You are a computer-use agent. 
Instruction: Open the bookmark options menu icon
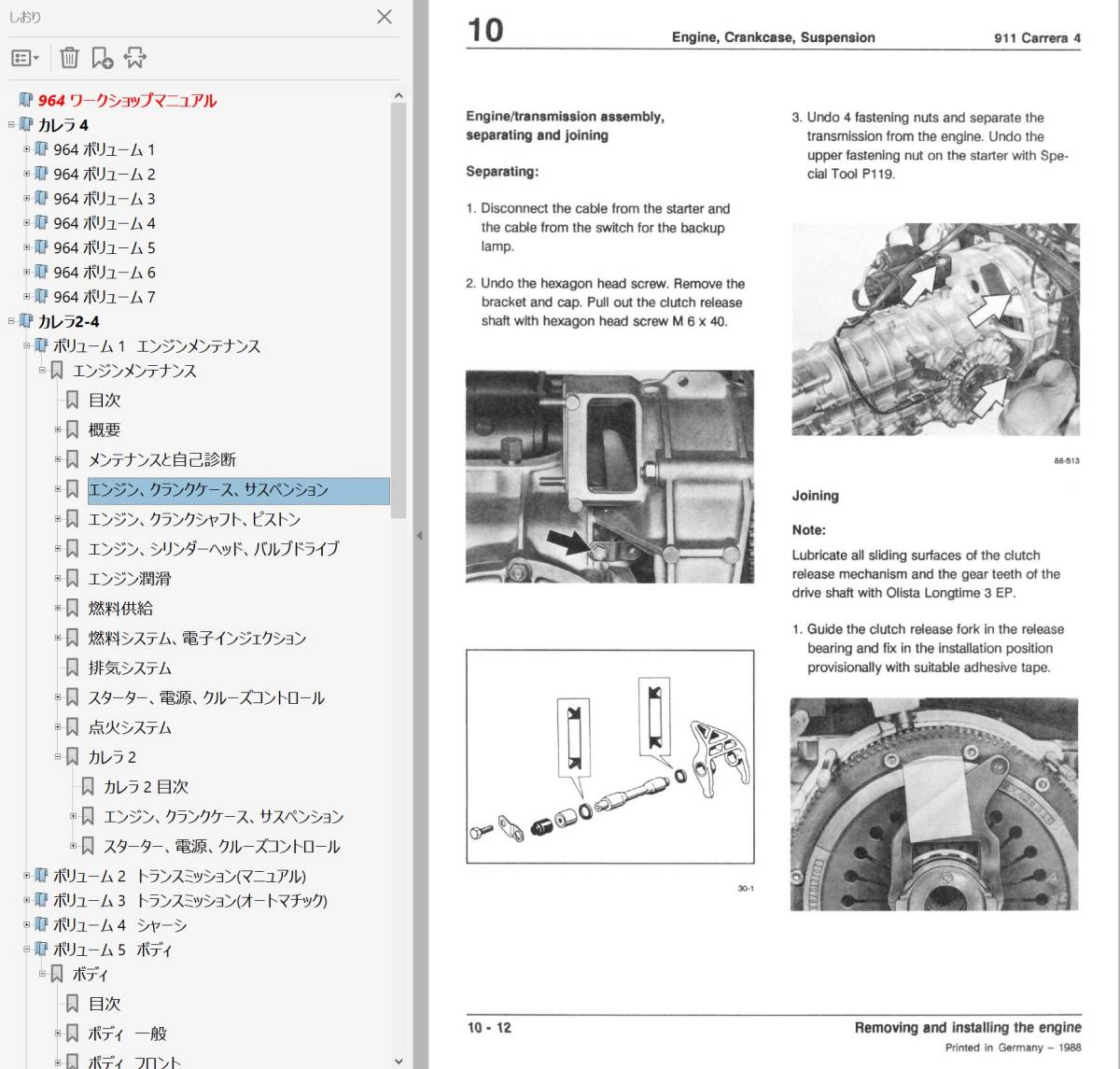pyautogui.click(x=25, y=58)
